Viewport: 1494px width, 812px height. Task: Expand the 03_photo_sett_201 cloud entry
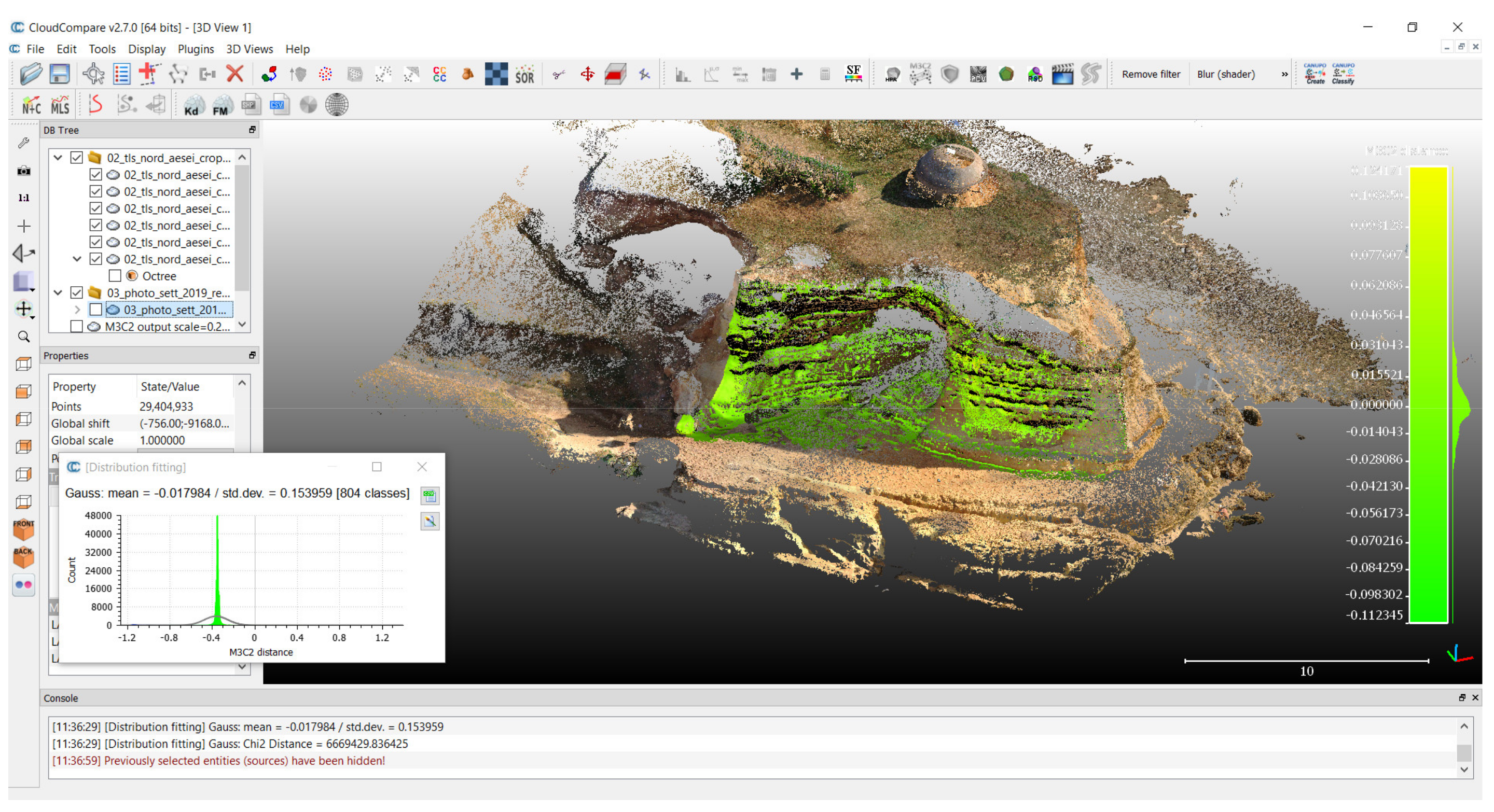tap(77, 310)
